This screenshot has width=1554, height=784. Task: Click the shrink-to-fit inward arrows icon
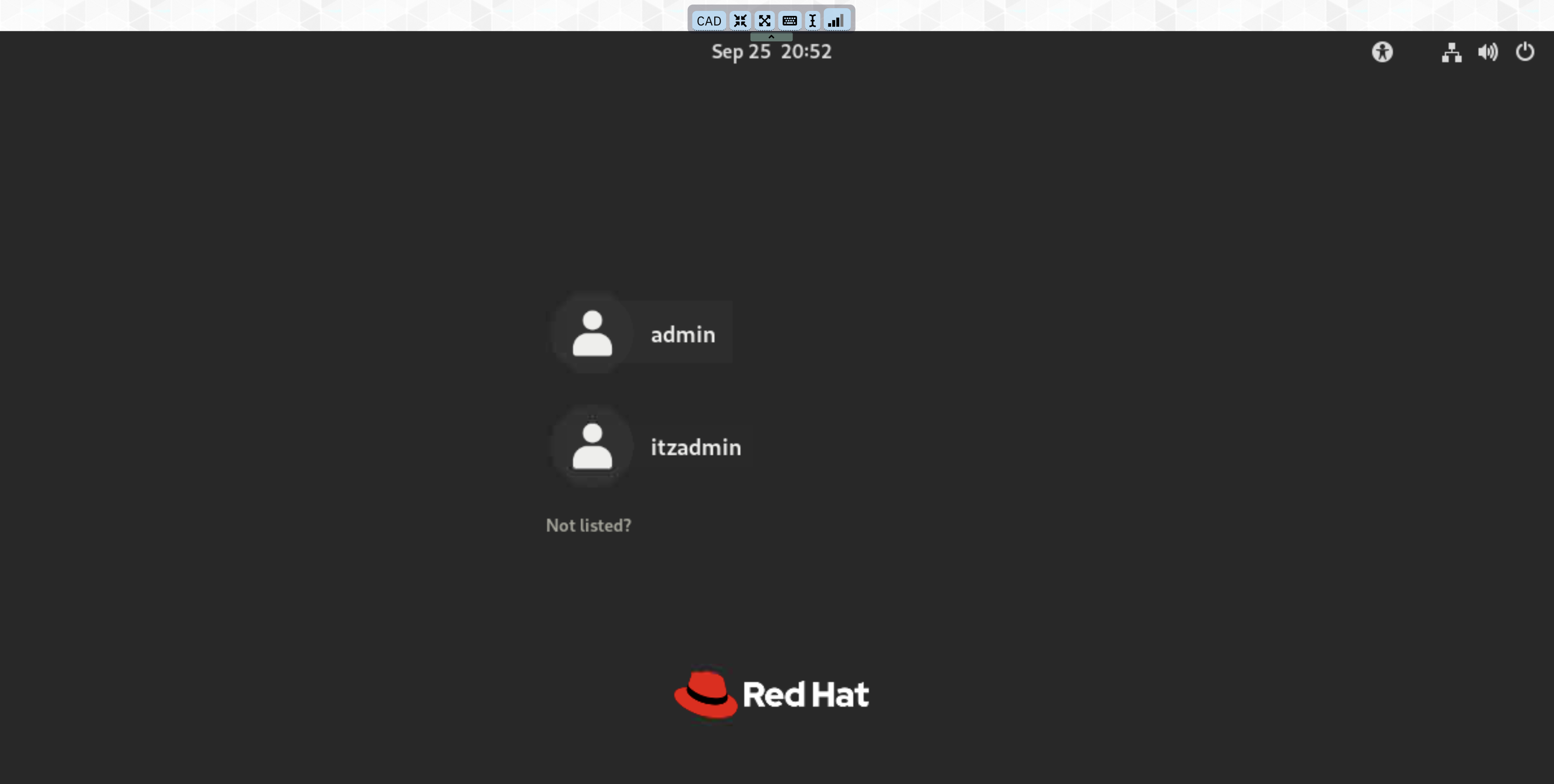[740, 21]
